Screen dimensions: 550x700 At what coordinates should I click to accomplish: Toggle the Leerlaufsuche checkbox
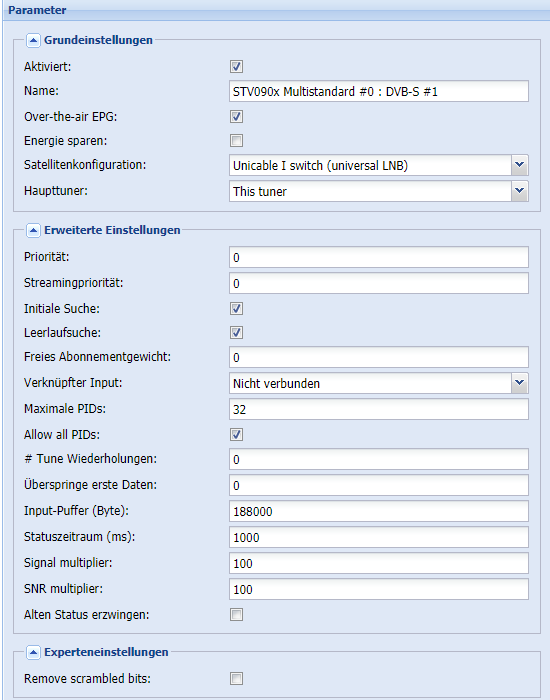(x=236, y=333)
